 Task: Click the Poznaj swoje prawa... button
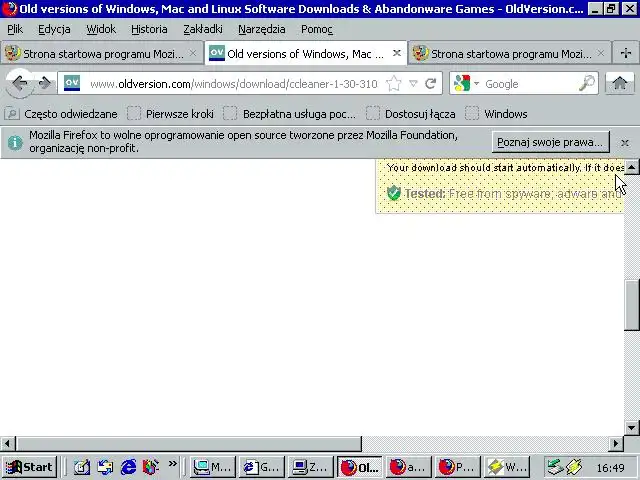point(550,142)
